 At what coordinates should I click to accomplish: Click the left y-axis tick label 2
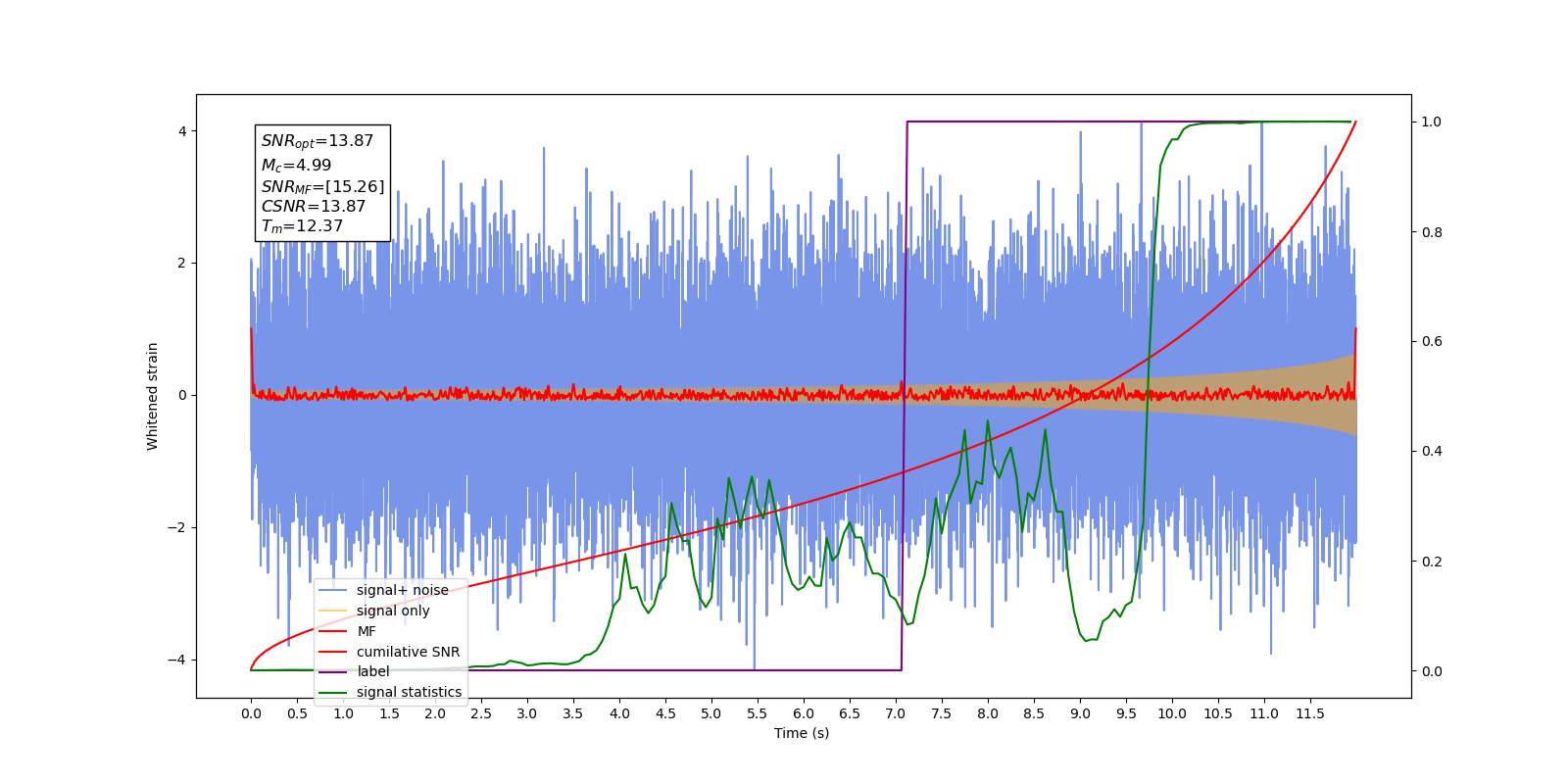[181, 264]
